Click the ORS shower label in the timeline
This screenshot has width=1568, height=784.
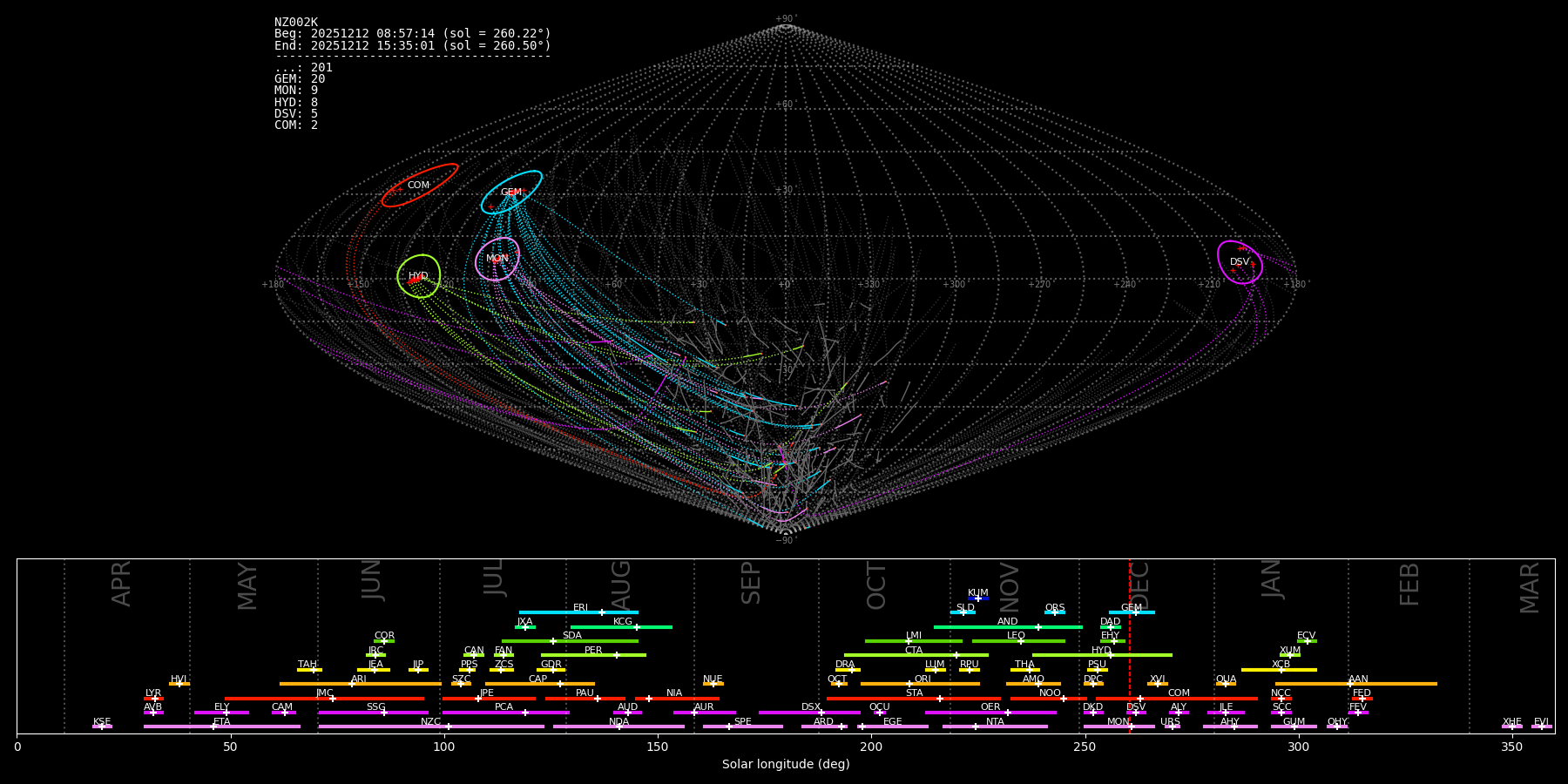[1055, 608]
